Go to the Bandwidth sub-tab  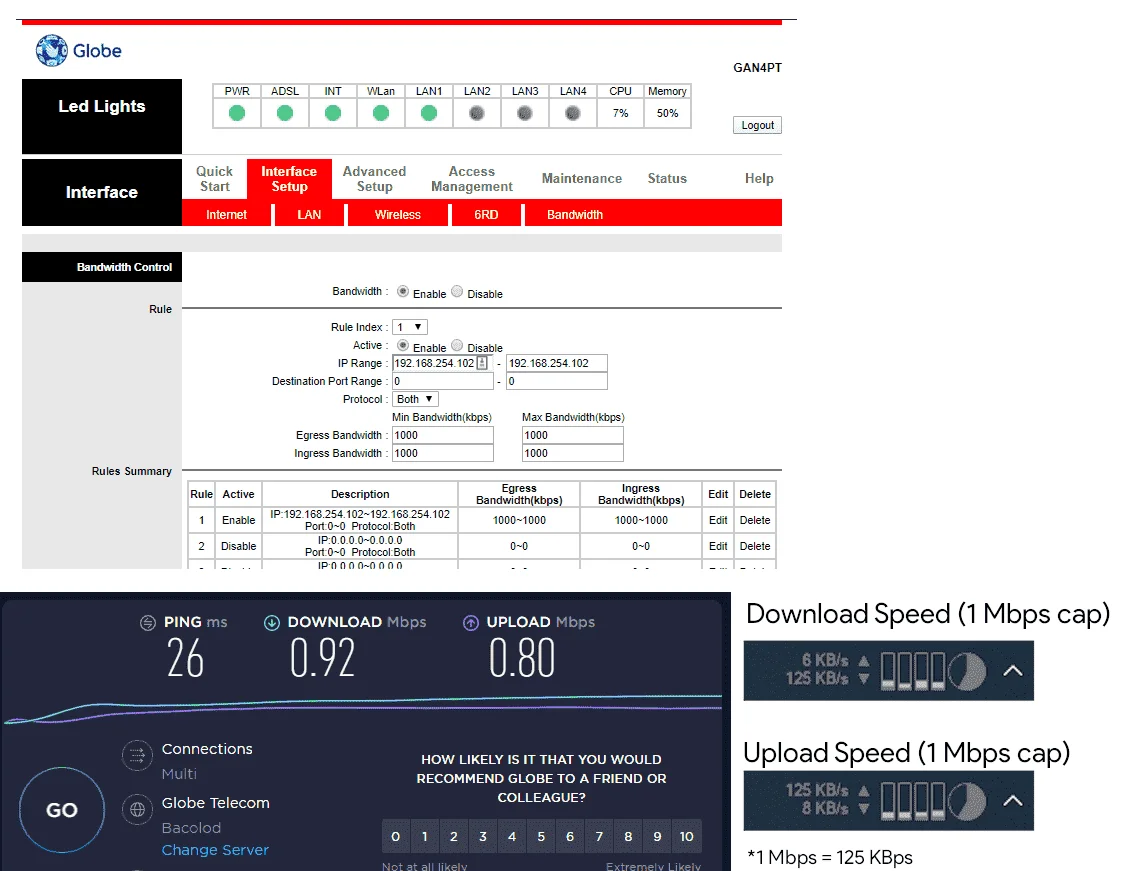click(574, 215)
